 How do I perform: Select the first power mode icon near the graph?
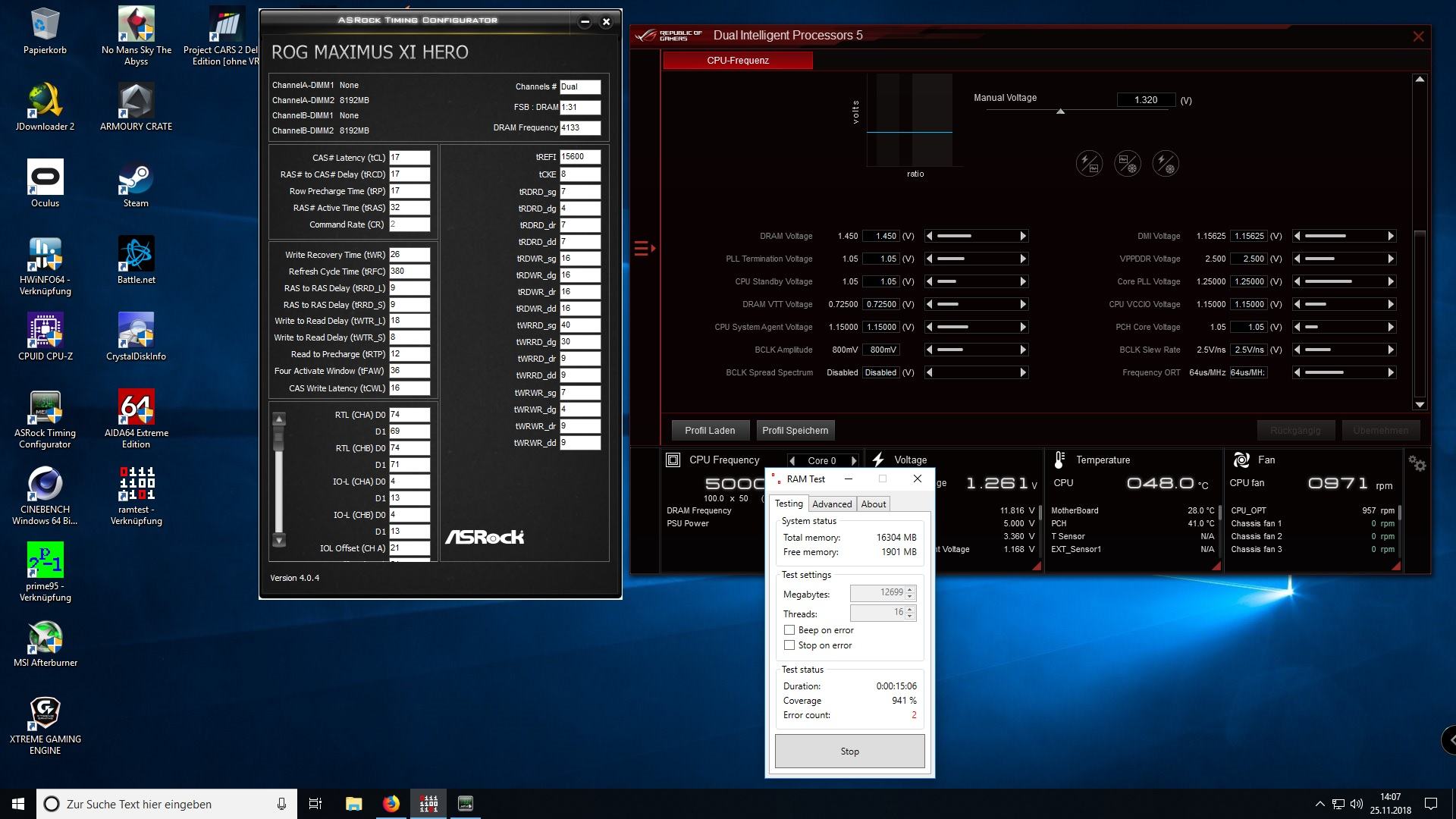tap(1089, 163)
